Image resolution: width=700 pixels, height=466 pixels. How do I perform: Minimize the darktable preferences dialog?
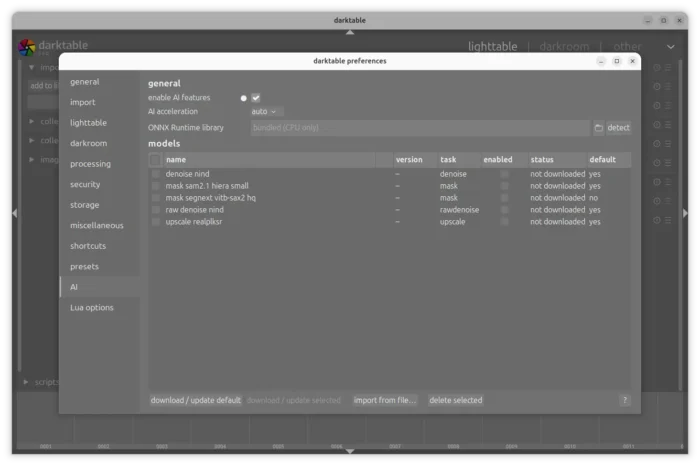point(601,61)
